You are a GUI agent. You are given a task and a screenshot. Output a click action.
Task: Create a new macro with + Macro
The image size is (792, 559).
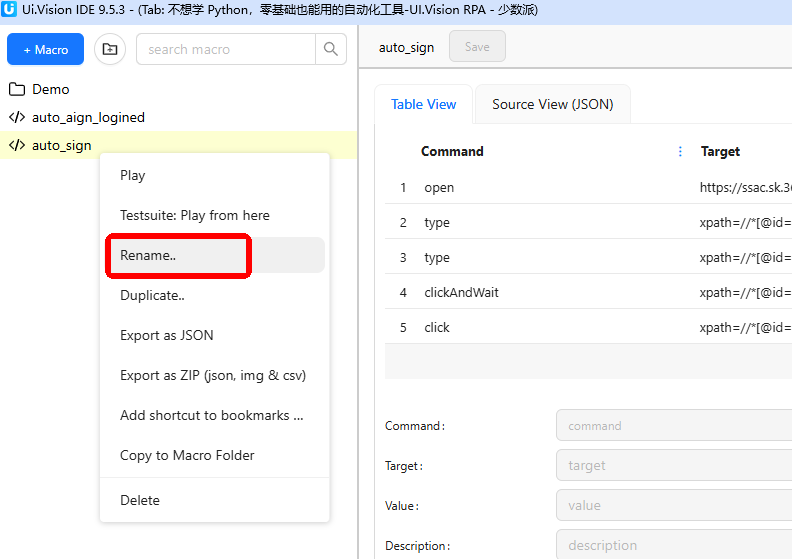pyautogui.click(x=45, y=49)
